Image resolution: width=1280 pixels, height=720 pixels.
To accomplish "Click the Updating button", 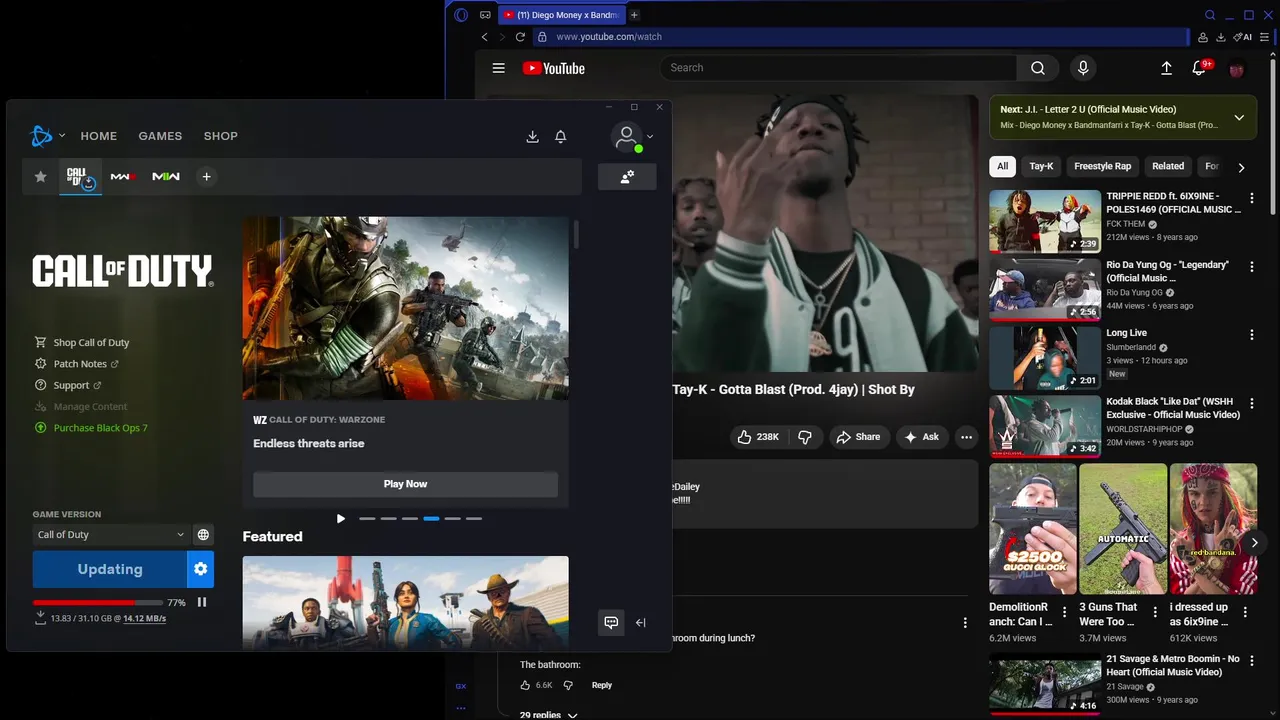I will [110, 569].
